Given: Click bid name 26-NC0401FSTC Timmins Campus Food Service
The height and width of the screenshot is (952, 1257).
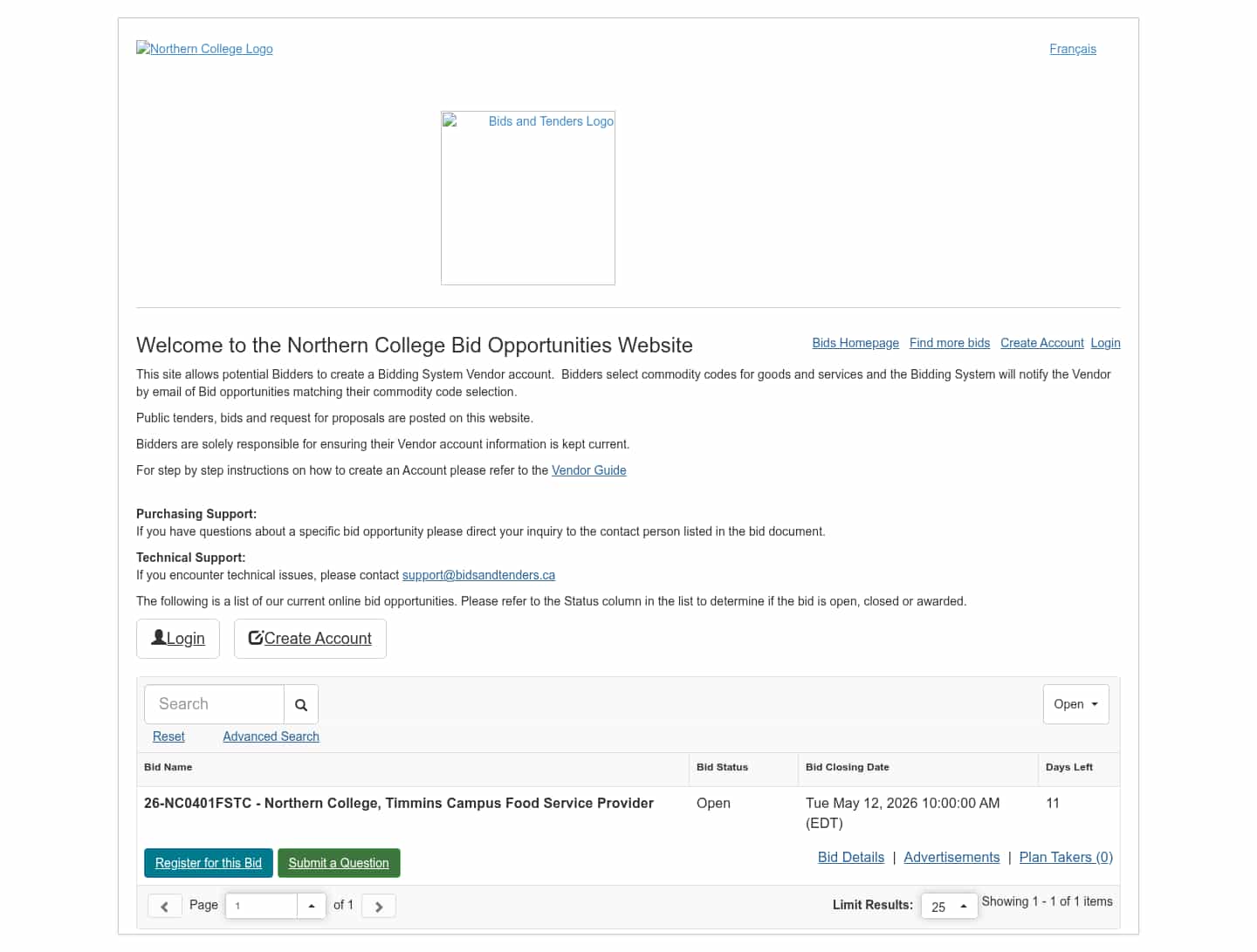Looking at the screenshot, I should coord(399,803).
